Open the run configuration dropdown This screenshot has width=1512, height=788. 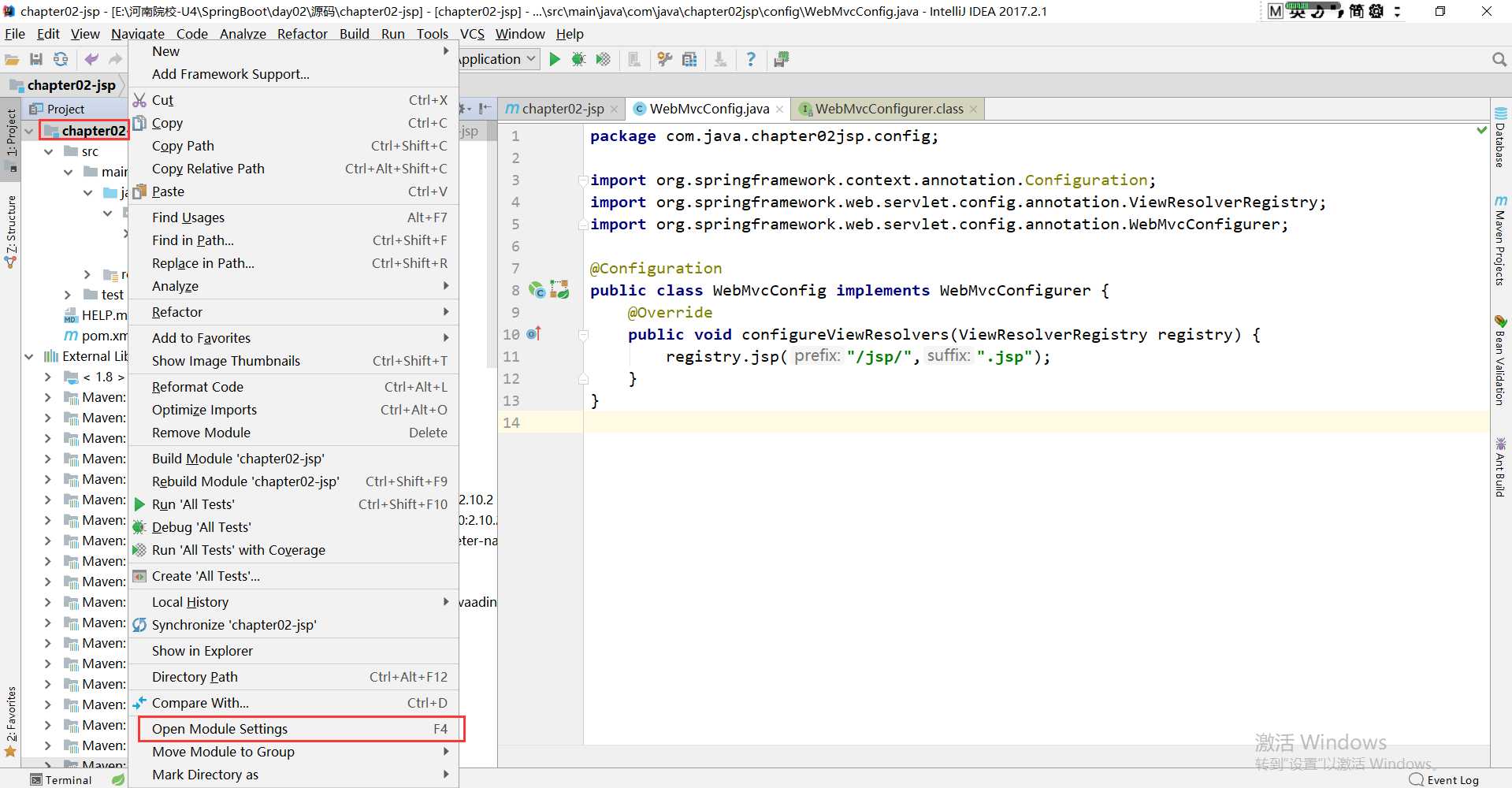pyautogui.click(x=498, y=59)
